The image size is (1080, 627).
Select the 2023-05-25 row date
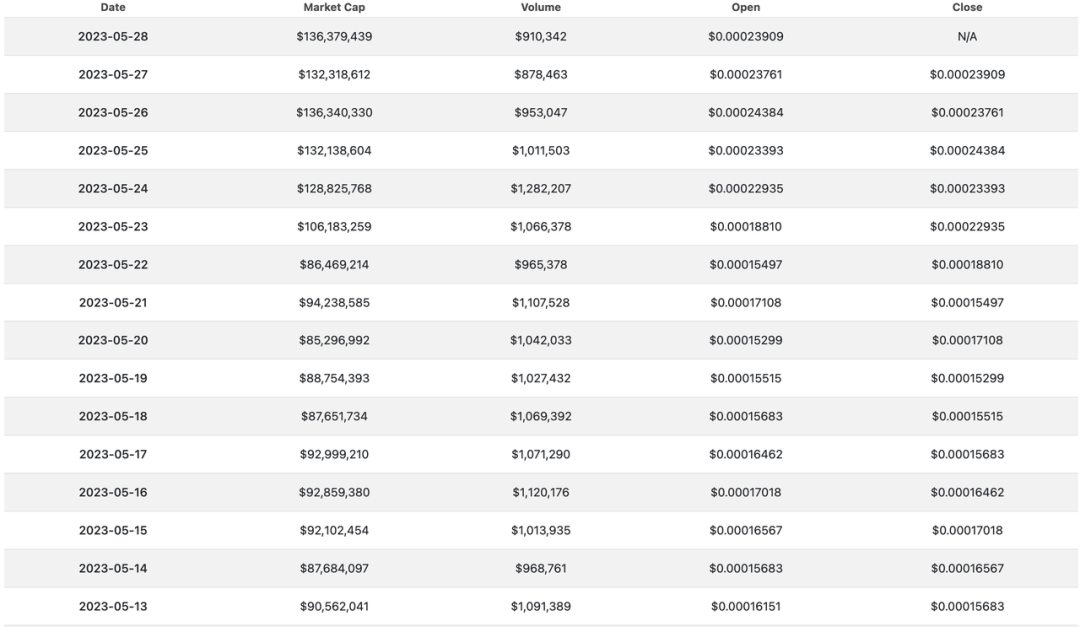point(113,150)
